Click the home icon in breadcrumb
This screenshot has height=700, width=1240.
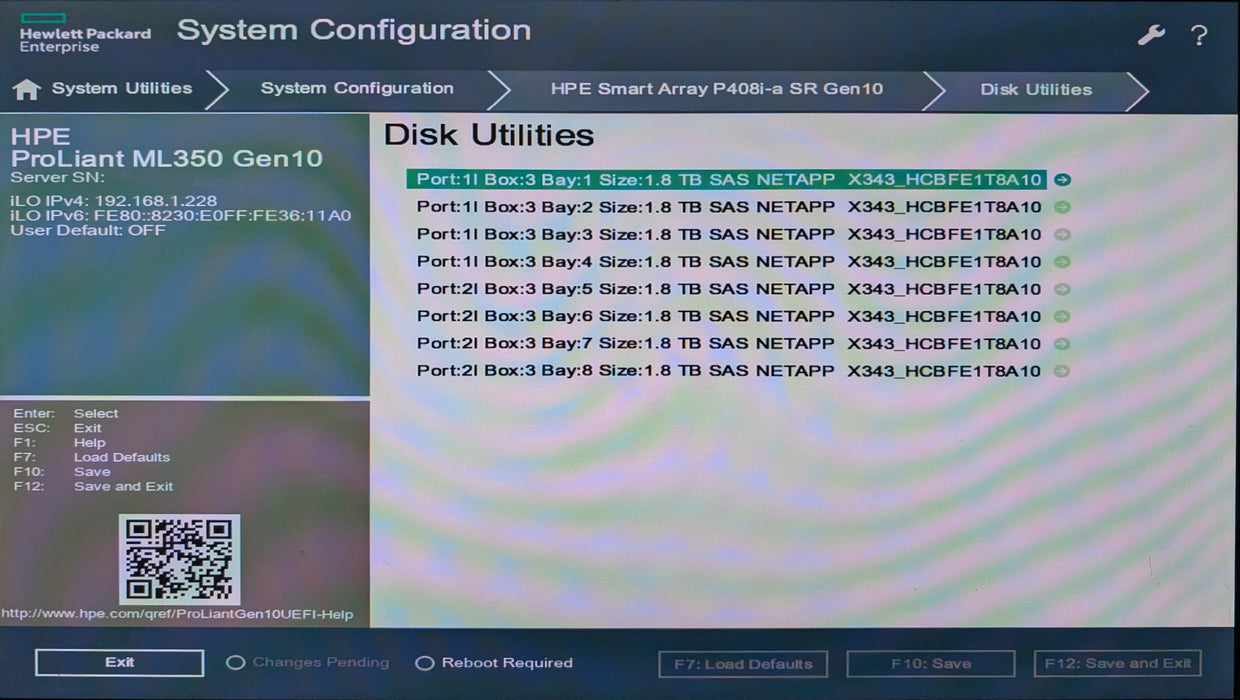pyautogui.click(x=26, y=89)
